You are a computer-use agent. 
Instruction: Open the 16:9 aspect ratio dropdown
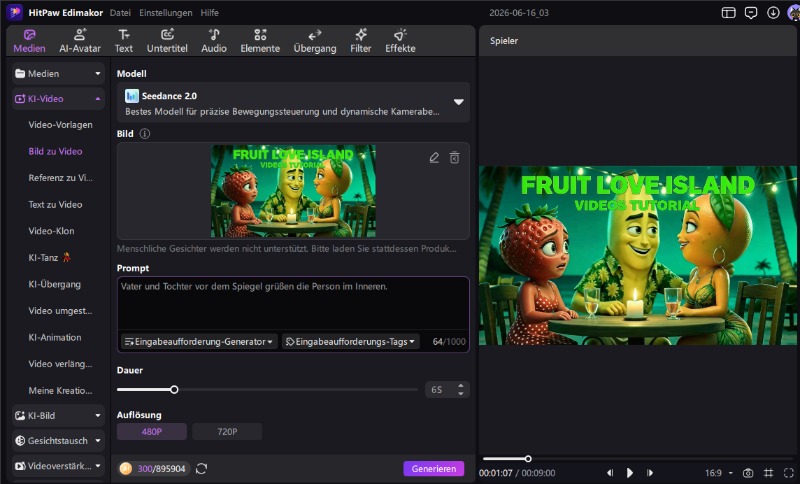(x=719, y=473)
